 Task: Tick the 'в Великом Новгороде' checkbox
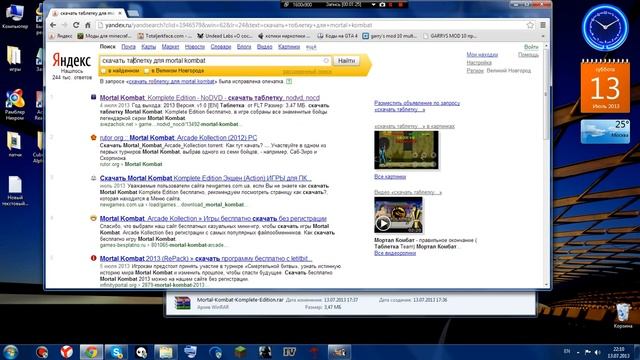point(147,71)
